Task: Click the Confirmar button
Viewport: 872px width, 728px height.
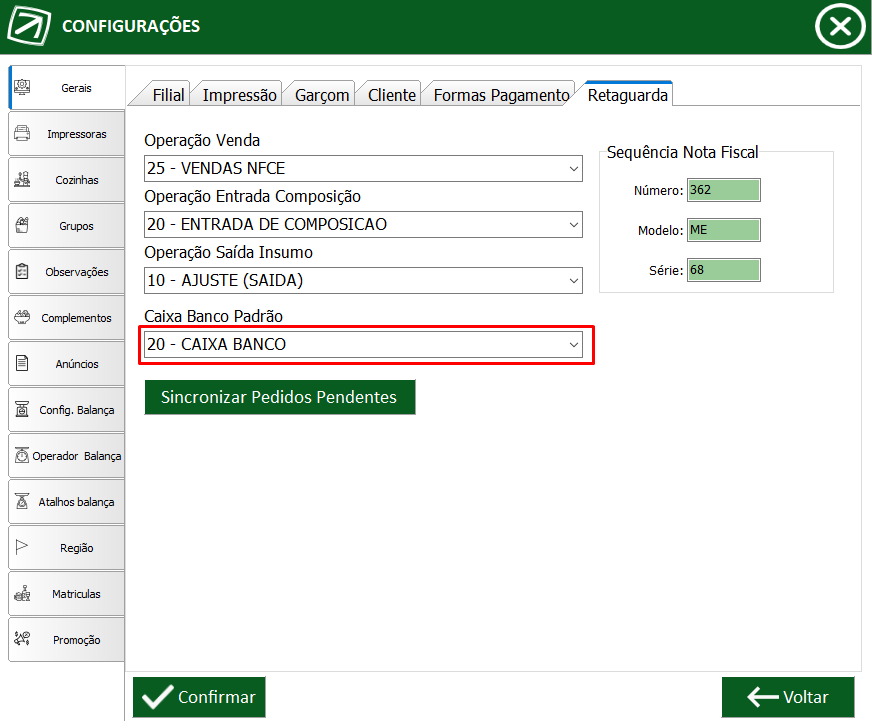Action: point(199,697)
